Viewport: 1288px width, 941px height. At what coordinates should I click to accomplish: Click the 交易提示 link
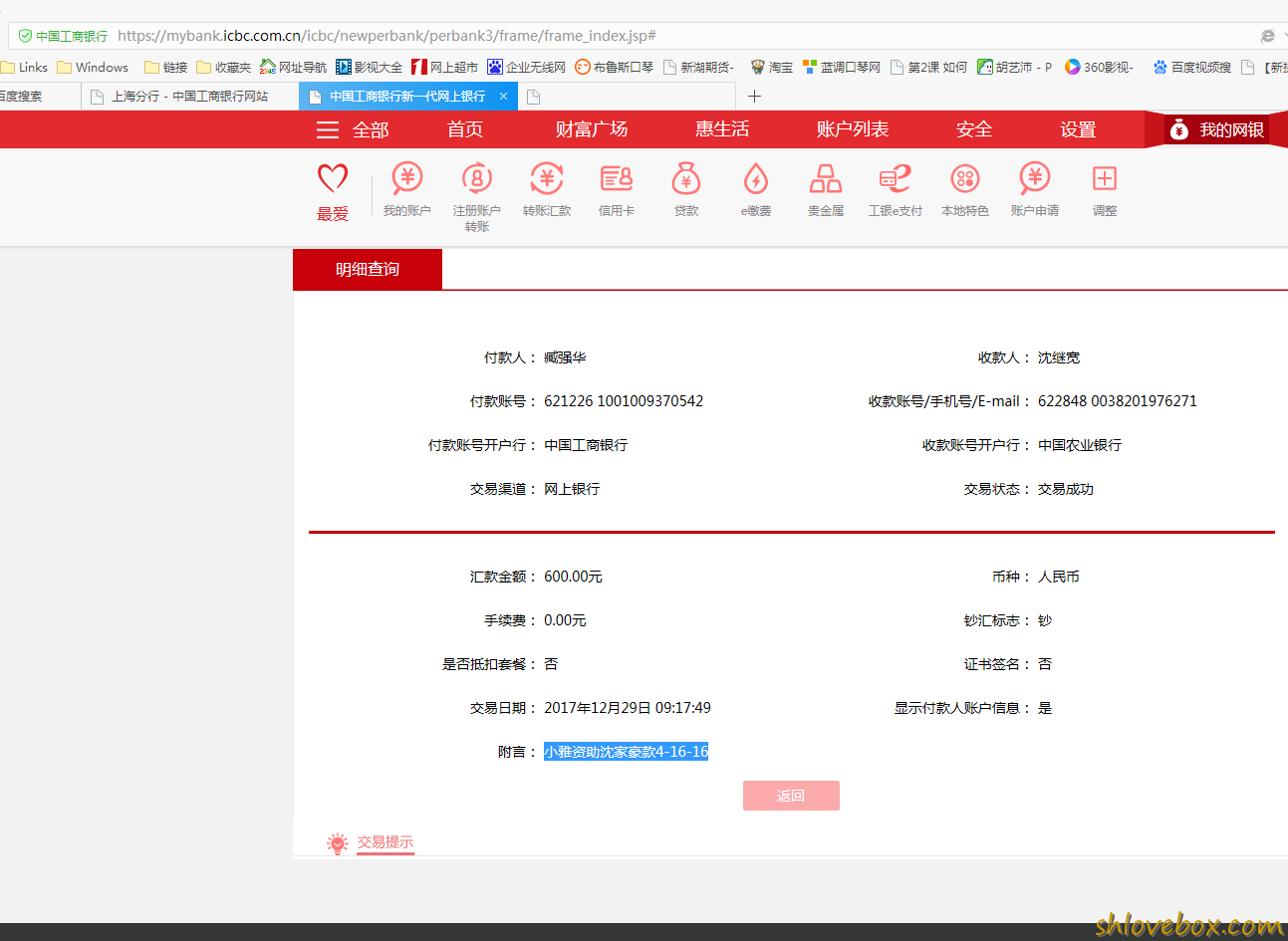(x=386, y=842)
